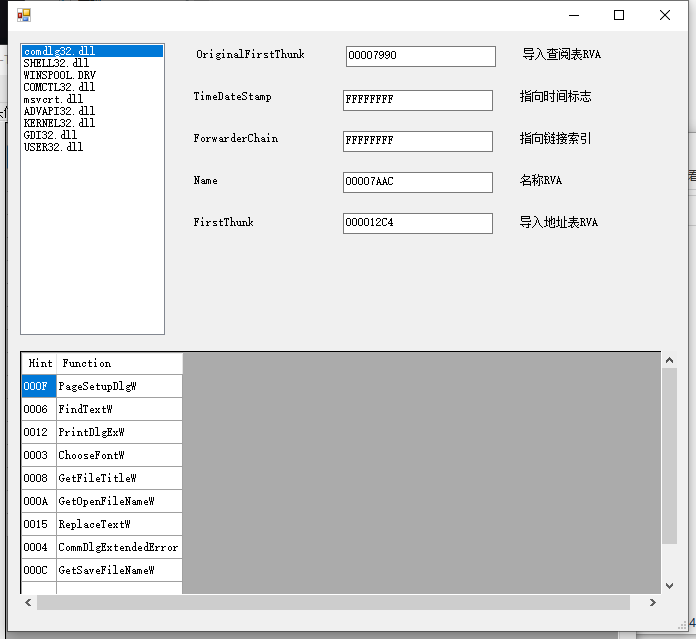
Task: Select the CommDlgExtendedError function cell
Action: click(x=119, y=547)
